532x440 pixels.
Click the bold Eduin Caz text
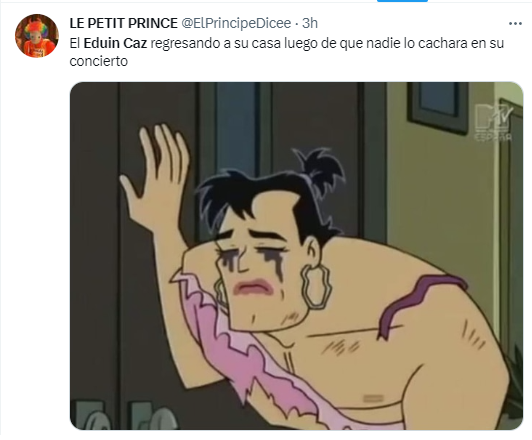pos(115,43)
